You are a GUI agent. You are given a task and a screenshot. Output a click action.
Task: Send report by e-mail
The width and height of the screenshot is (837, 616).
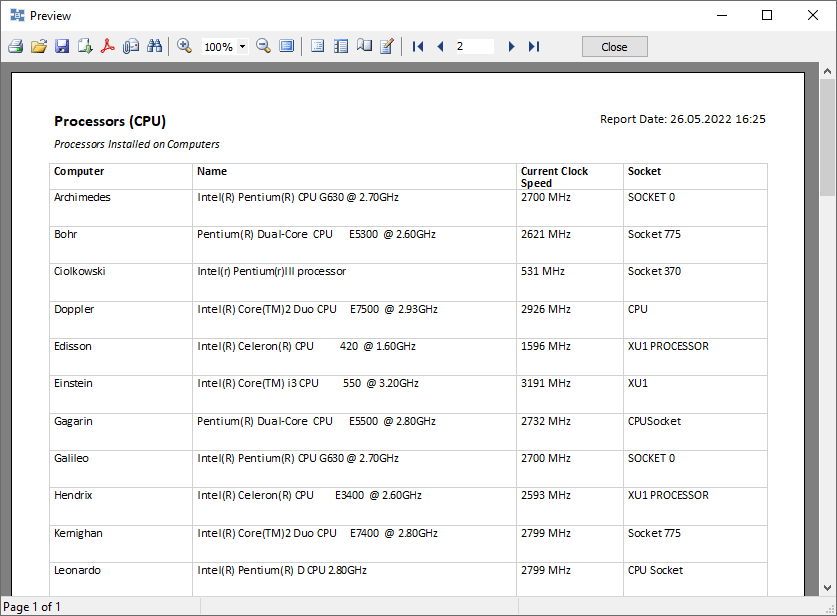[x=131, y=46]
